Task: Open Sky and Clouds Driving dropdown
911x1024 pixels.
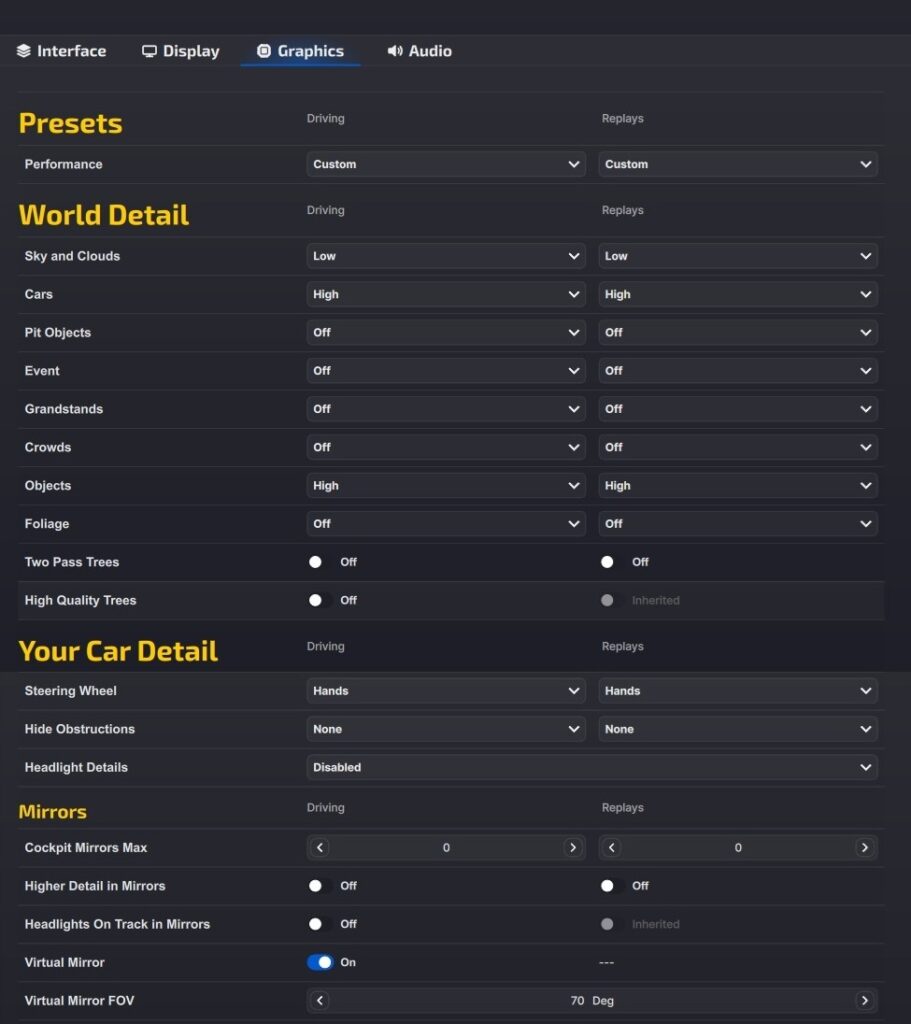Action: coord(446,256)
